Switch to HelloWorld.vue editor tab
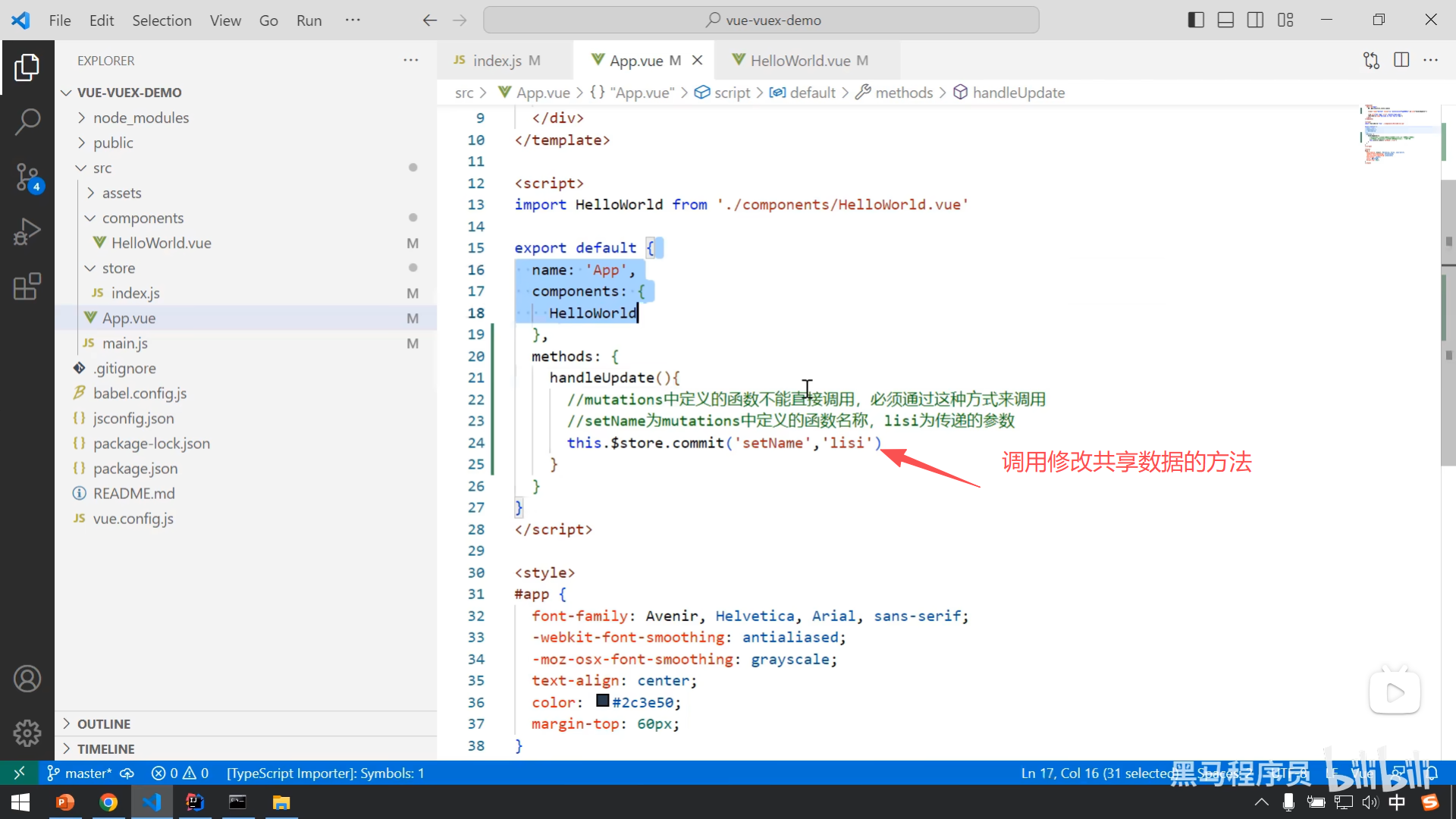Viewport: 1456px width, 819px height. click(x=800, y=61)
